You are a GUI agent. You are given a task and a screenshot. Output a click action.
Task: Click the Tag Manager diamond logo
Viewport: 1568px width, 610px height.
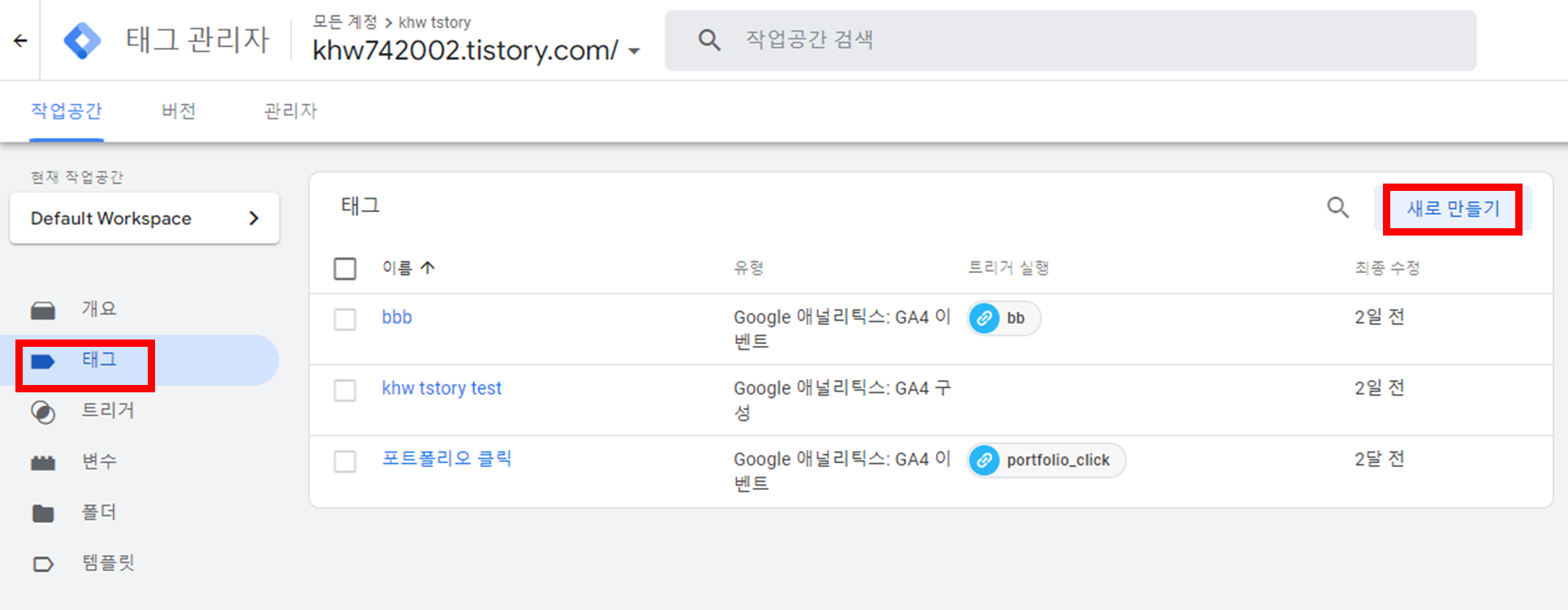pyautogui.click(x=83, y=41)
